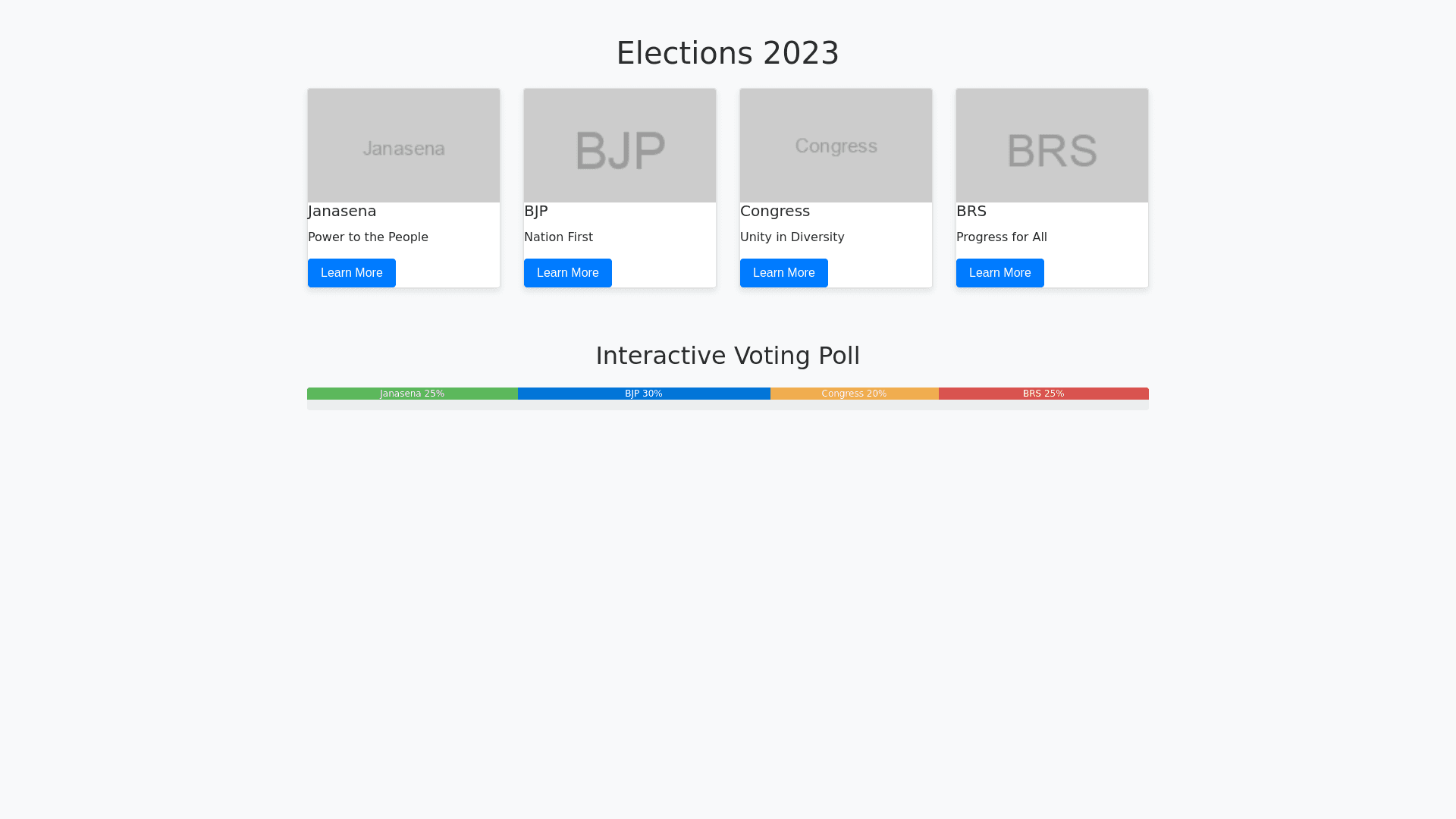Click the BJP party logo image
1456x819 pixels.
point(620,146)
